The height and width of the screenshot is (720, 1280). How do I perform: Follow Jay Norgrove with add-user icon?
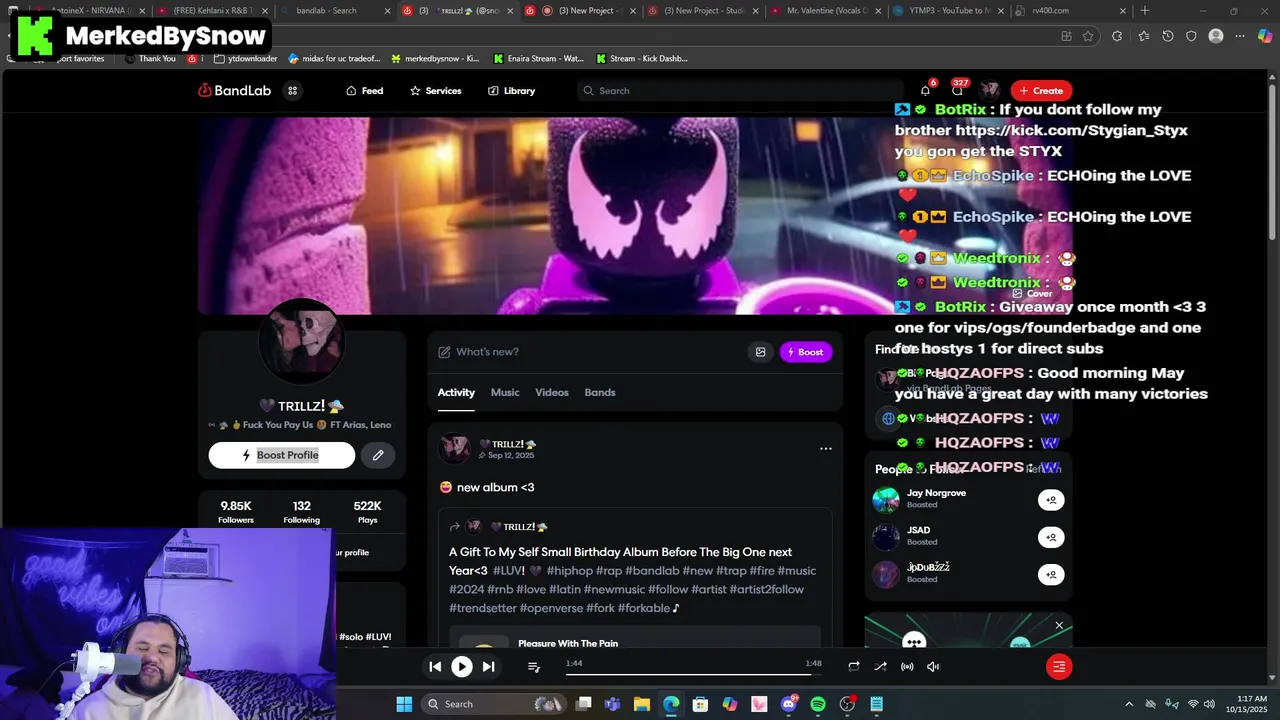coord(1051,500)
